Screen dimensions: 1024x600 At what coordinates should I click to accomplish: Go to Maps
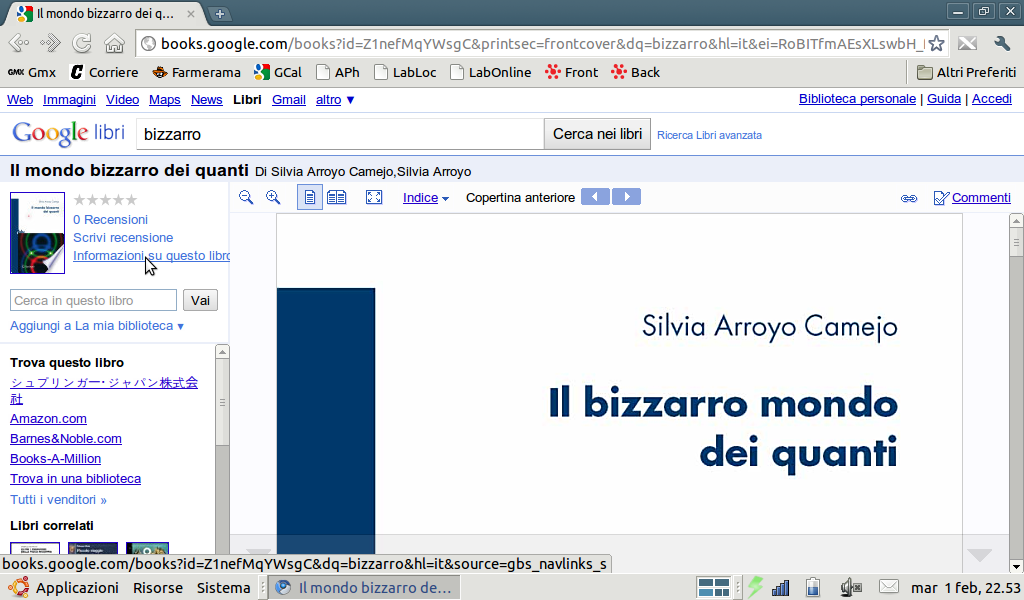(165, 100)
